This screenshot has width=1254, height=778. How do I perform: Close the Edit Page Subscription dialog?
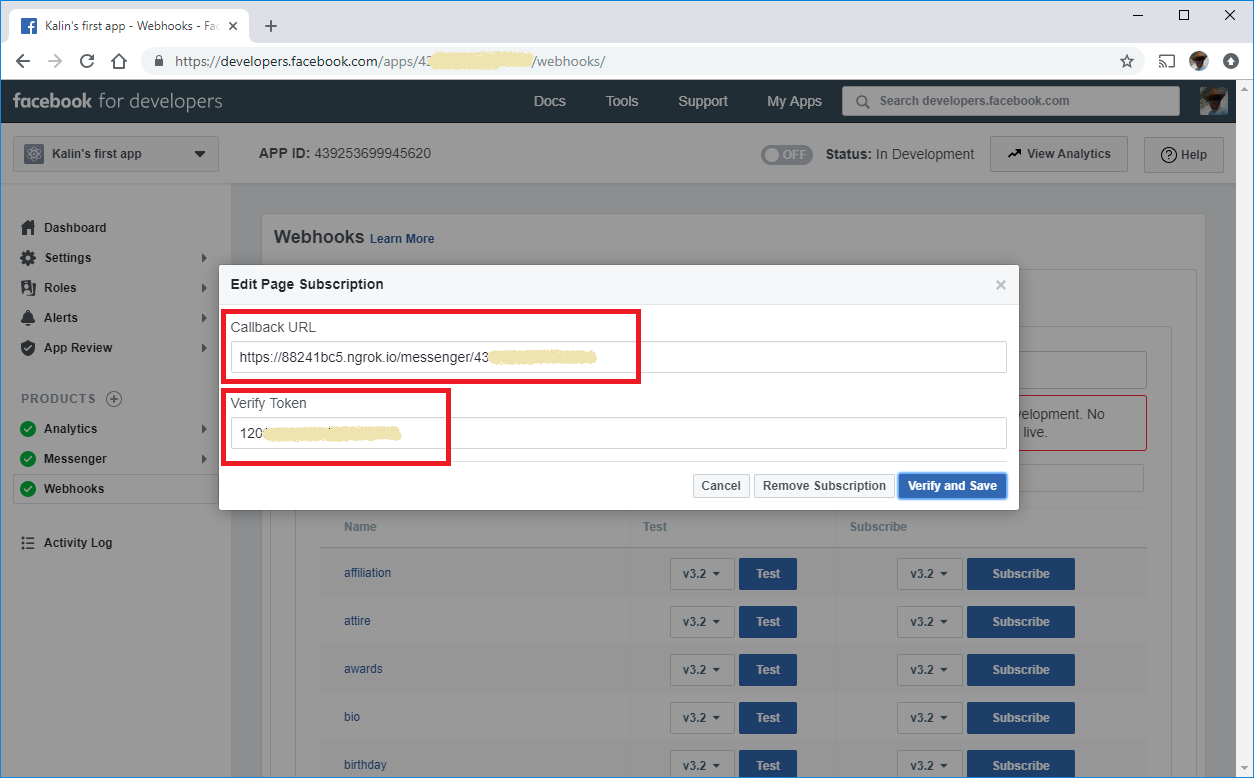1000,285
